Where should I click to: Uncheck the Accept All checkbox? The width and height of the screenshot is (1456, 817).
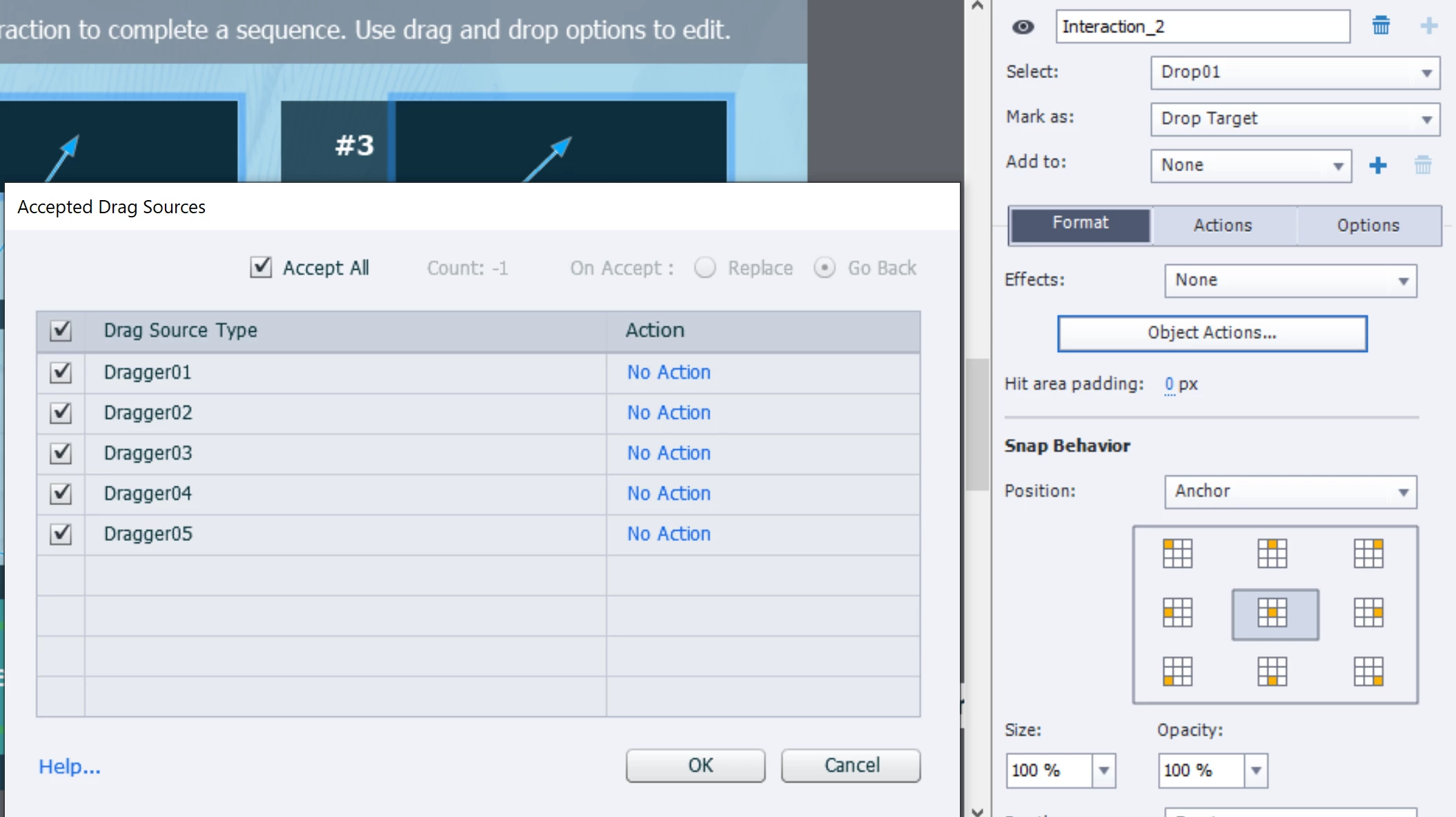261,267
